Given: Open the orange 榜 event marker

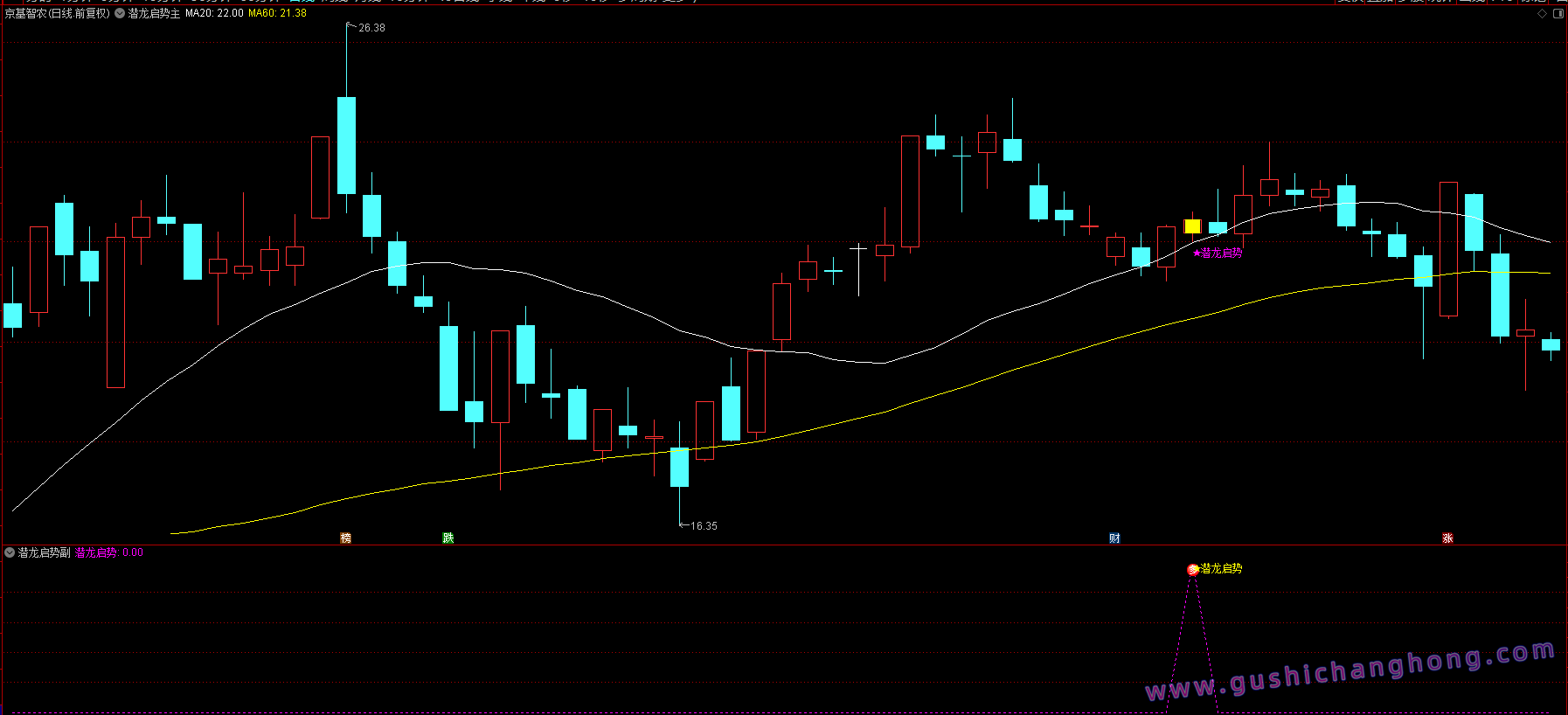Looking at the screenshot, I should pyautogui.click(x=345, y=538).
